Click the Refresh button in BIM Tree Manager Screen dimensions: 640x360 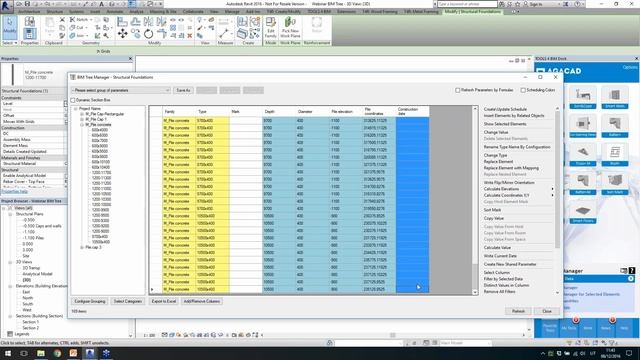(x=518, y=311)
